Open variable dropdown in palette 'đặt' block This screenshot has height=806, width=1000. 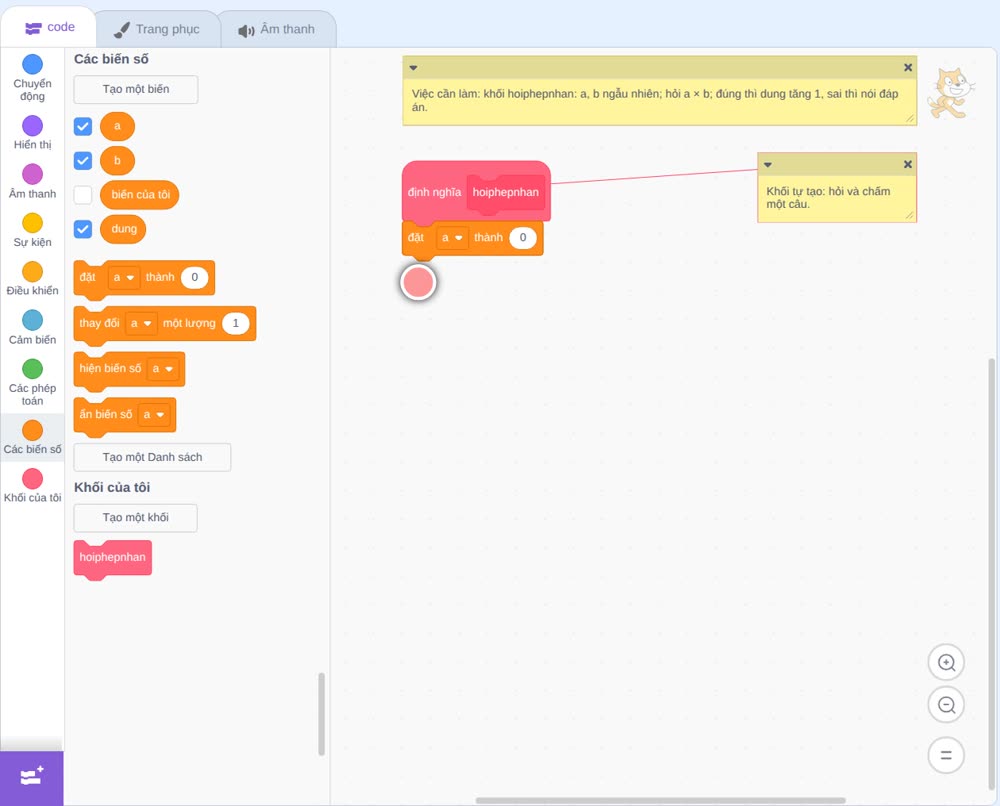point(124,277)
